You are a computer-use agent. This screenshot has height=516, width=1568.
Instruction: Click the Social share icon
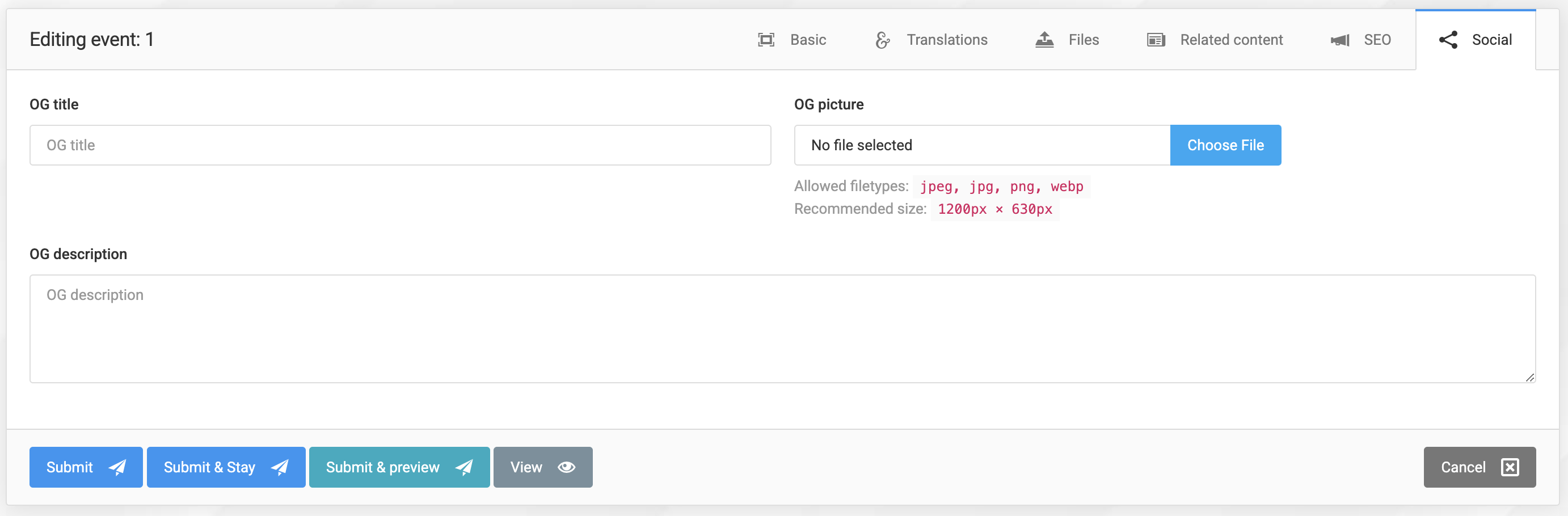(1448, 40)
